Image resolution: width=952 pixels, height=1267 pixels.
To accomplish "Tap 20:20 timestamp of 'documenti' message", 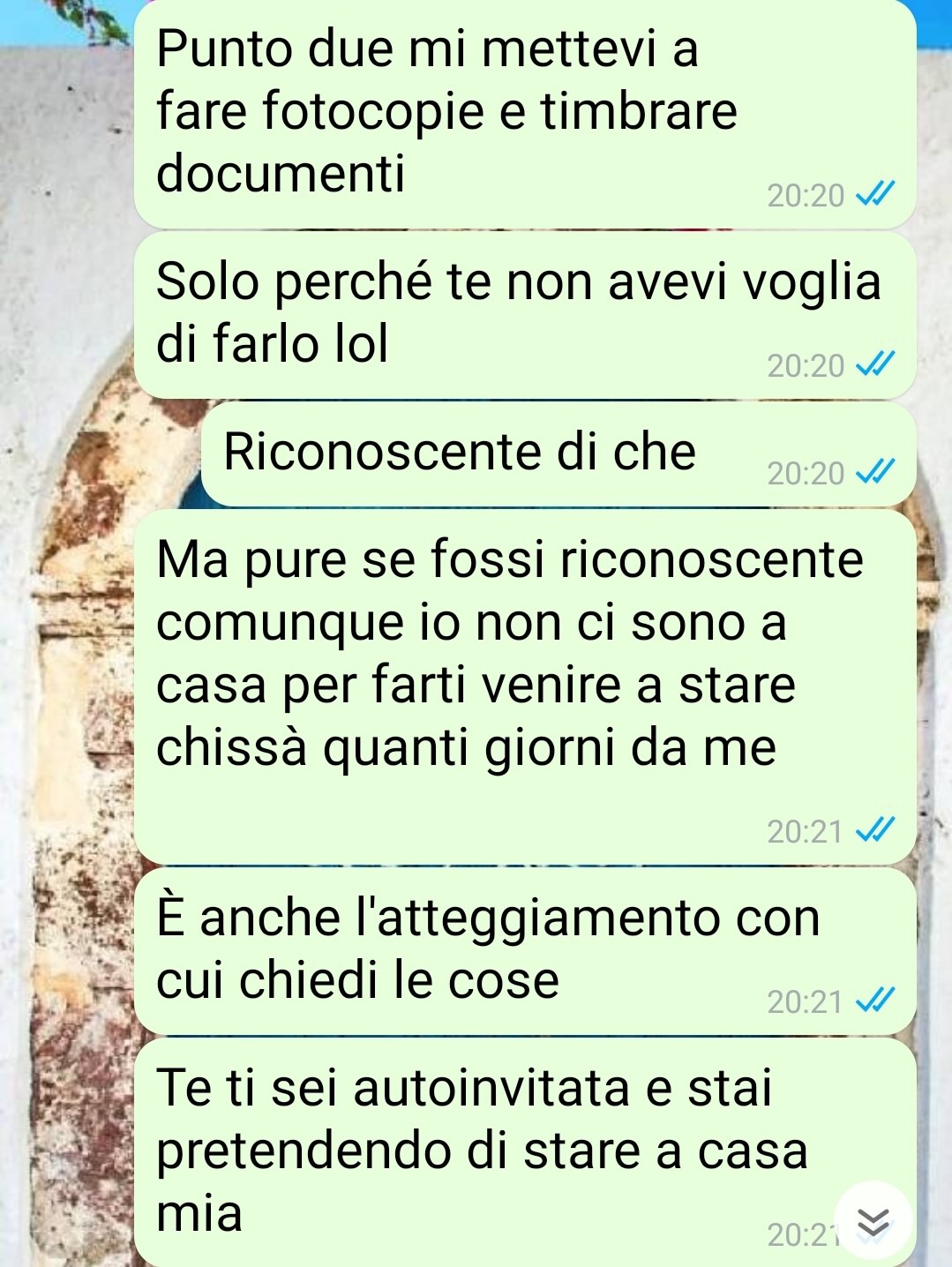I will (x=806, y=195).
